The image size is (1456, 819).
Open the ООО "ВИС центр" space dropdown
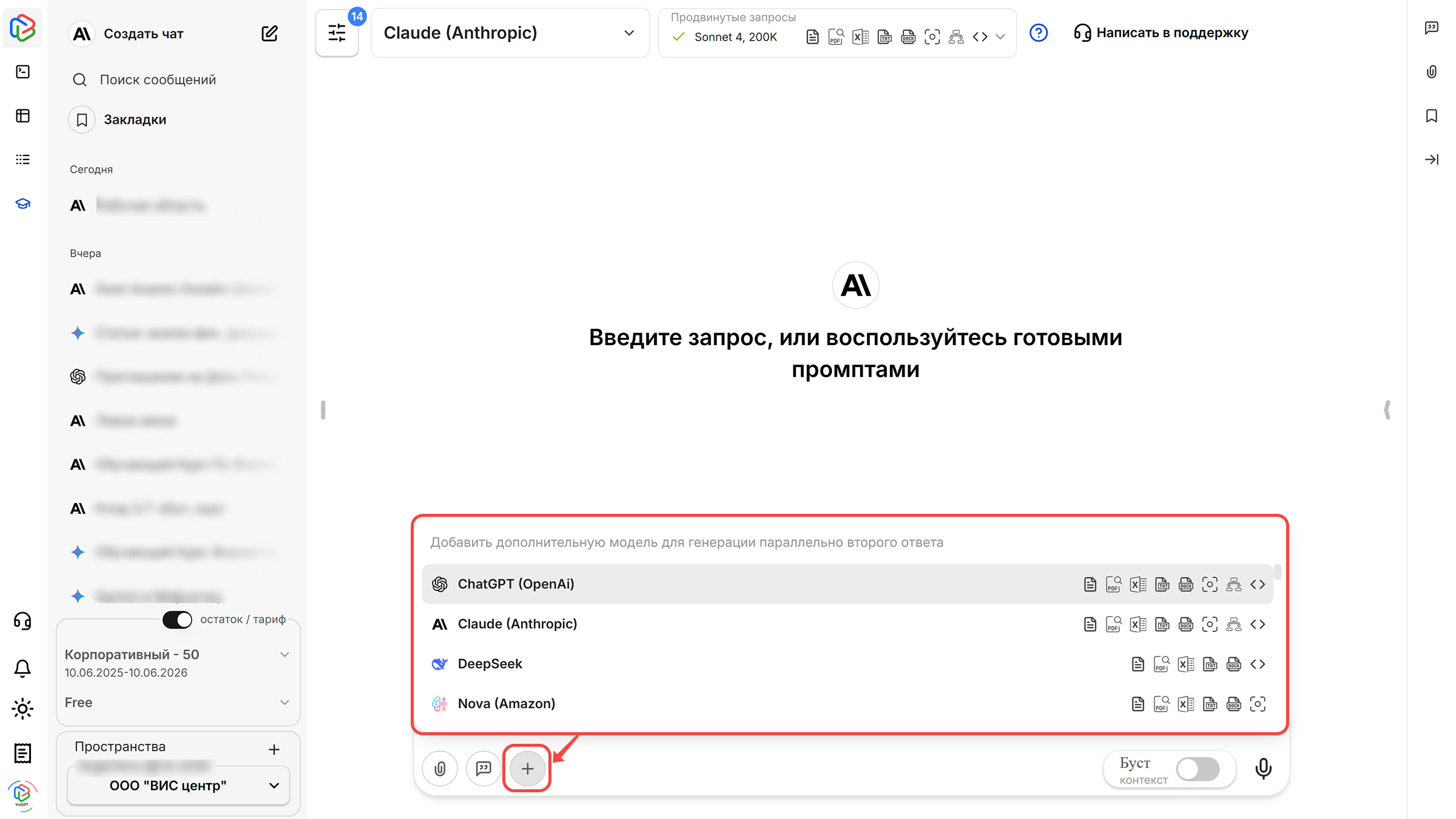coord(178,786)
